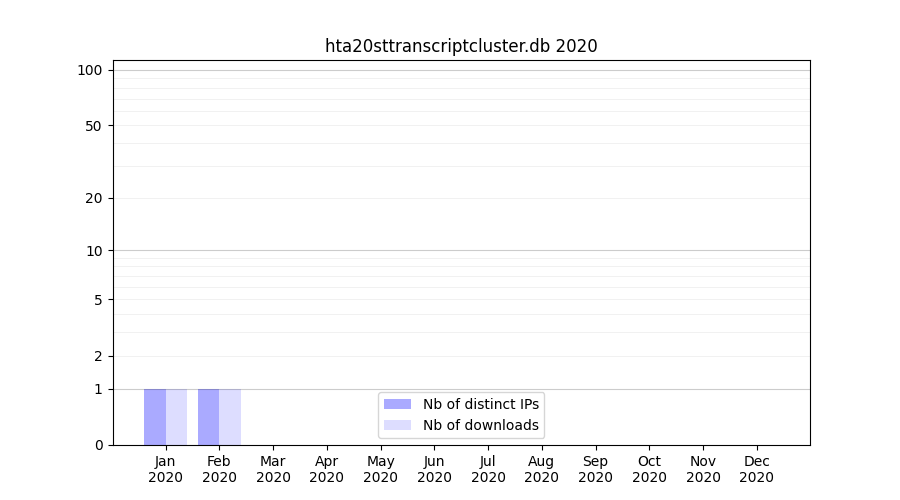Click the 100 y-axis tick label
The width and height of the screenshot is (900, 500).
(x=90, y=70)
